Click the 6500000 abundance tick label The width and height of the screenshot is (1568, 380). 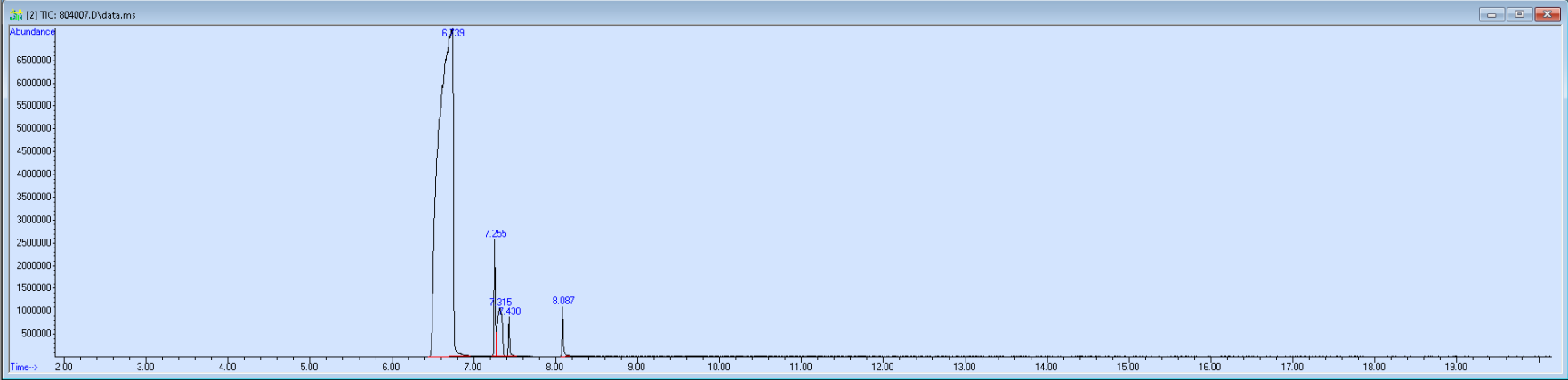coord(34,61)
